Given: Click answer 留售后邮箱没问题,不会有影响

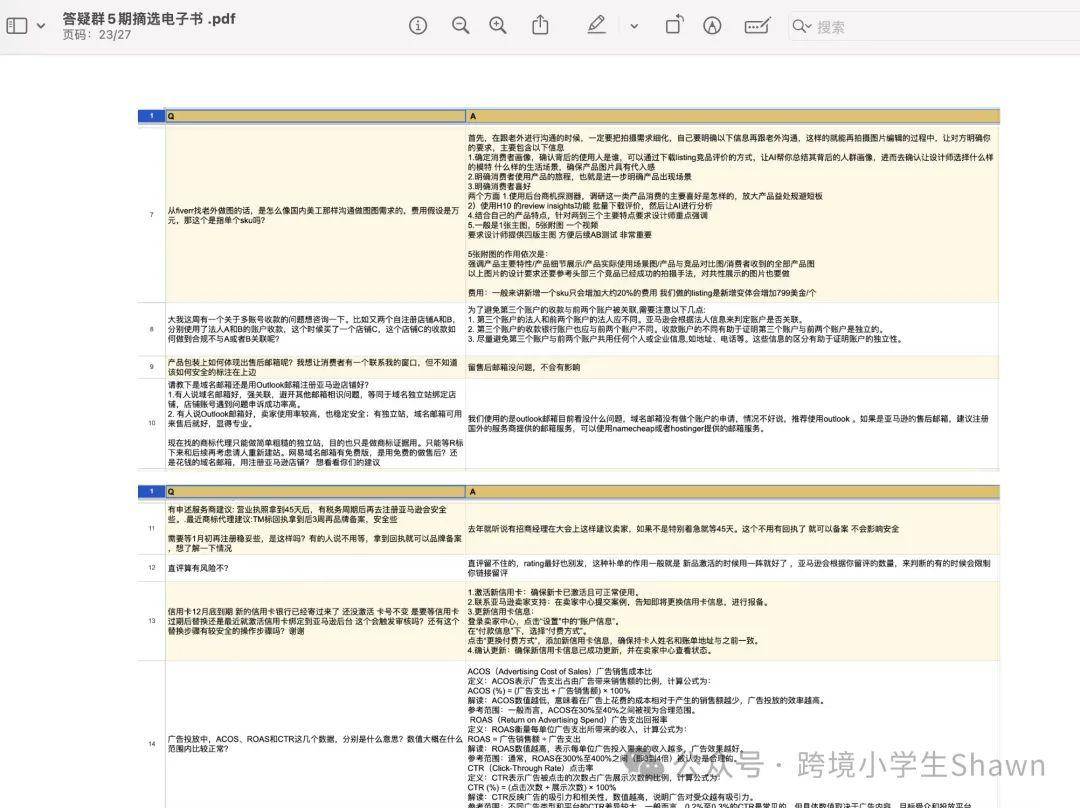Looking at the screenshot, I should (x=523, y=367).
